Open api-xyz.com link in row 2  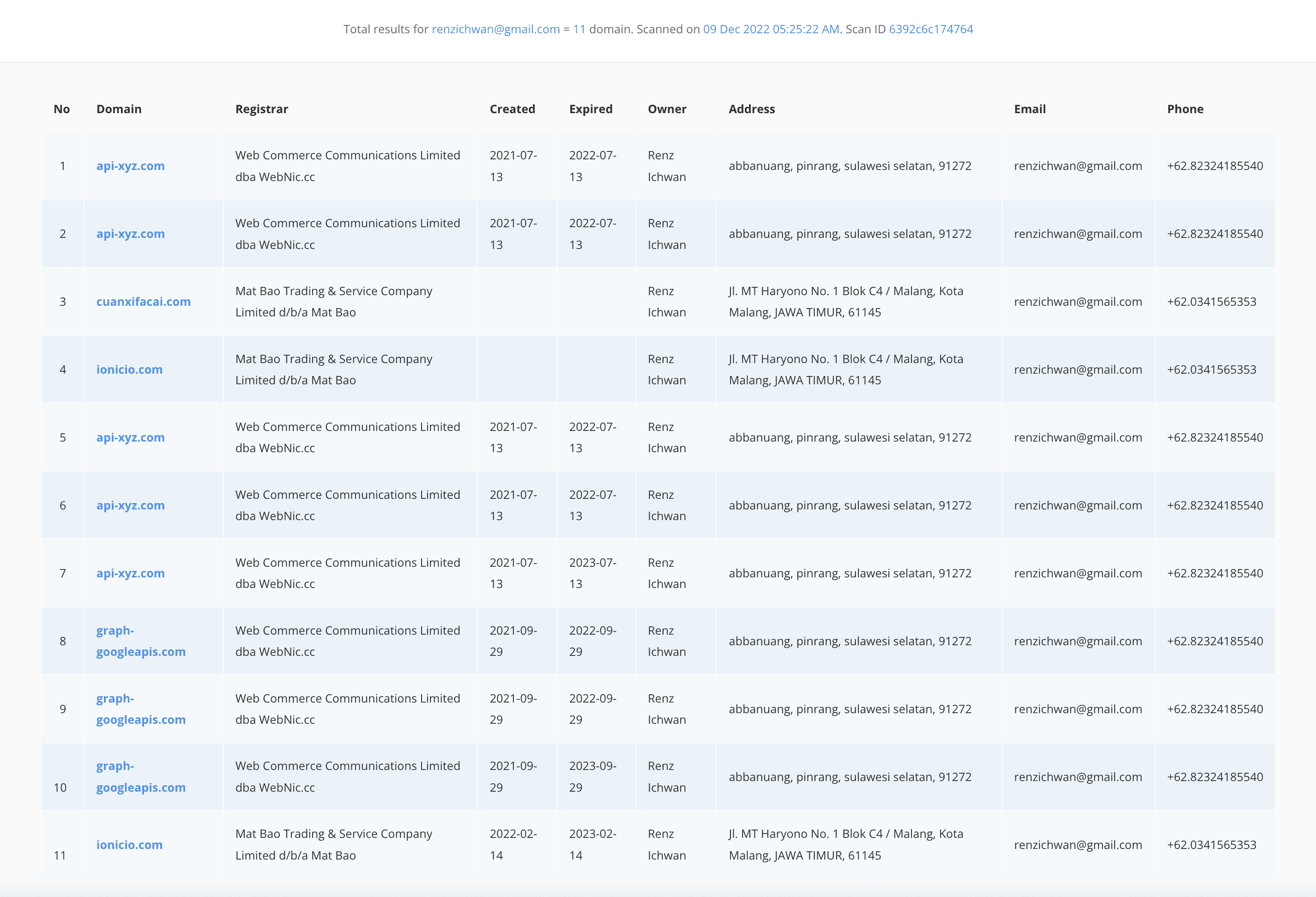pyautogui.click(x=130, y=234)
